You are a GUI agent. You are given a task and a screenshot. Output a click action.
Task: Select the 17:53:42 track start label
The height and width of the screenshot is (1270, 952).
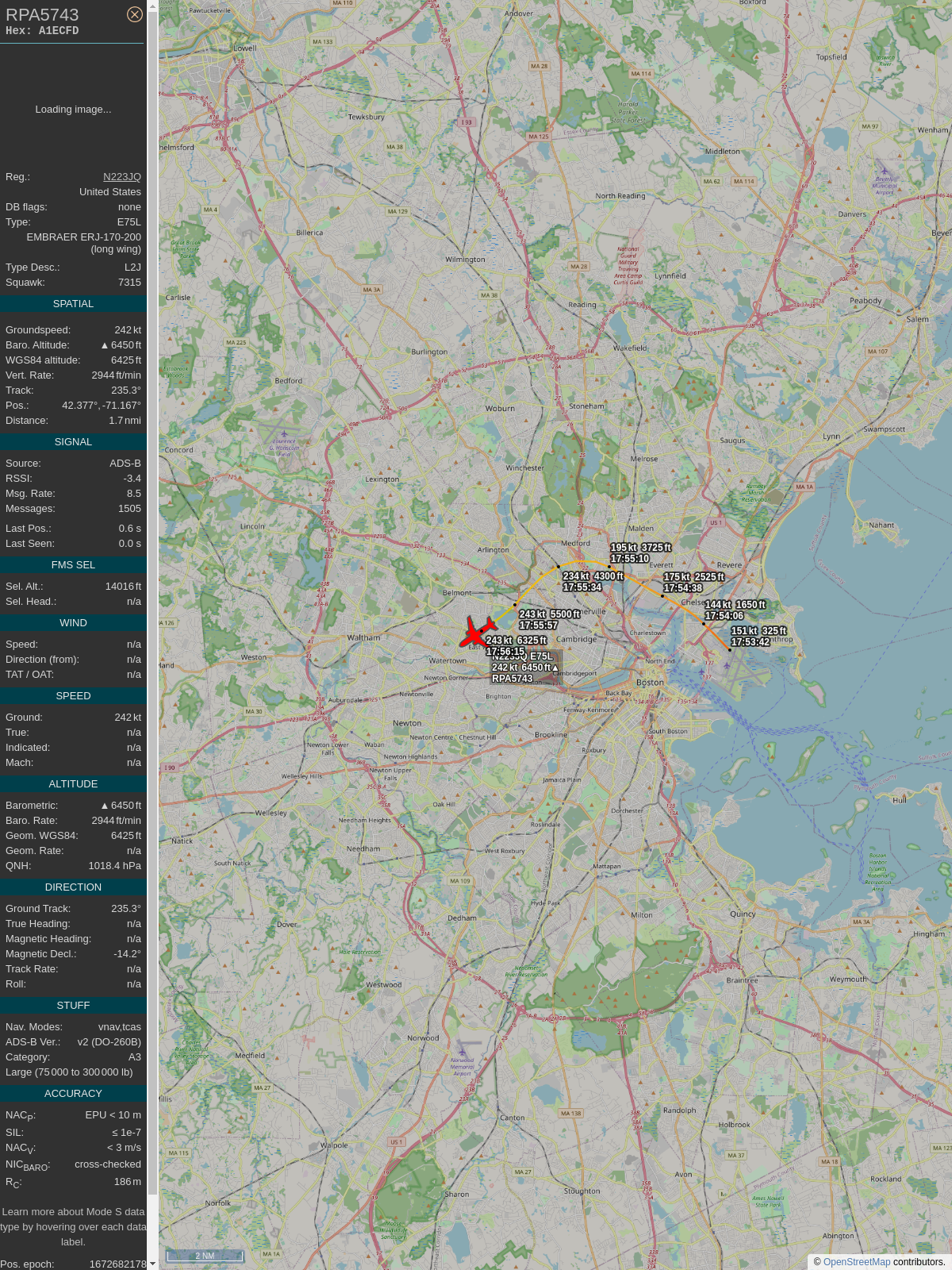click(750, 642)
